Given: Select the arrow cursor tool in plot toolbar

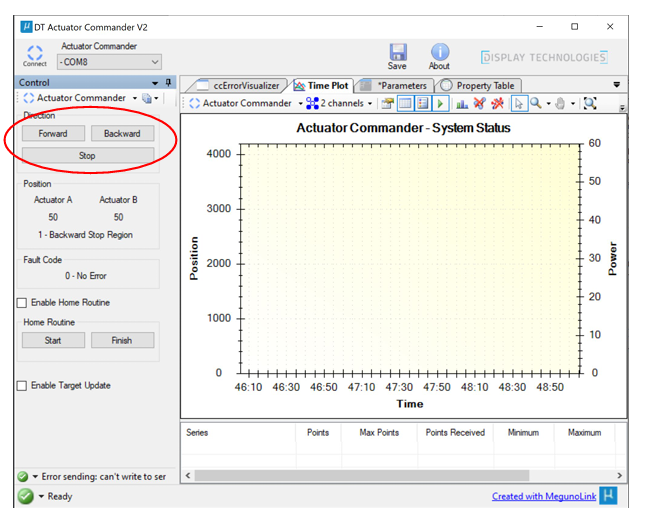Looking at the screenshot, I should point(518,103).
